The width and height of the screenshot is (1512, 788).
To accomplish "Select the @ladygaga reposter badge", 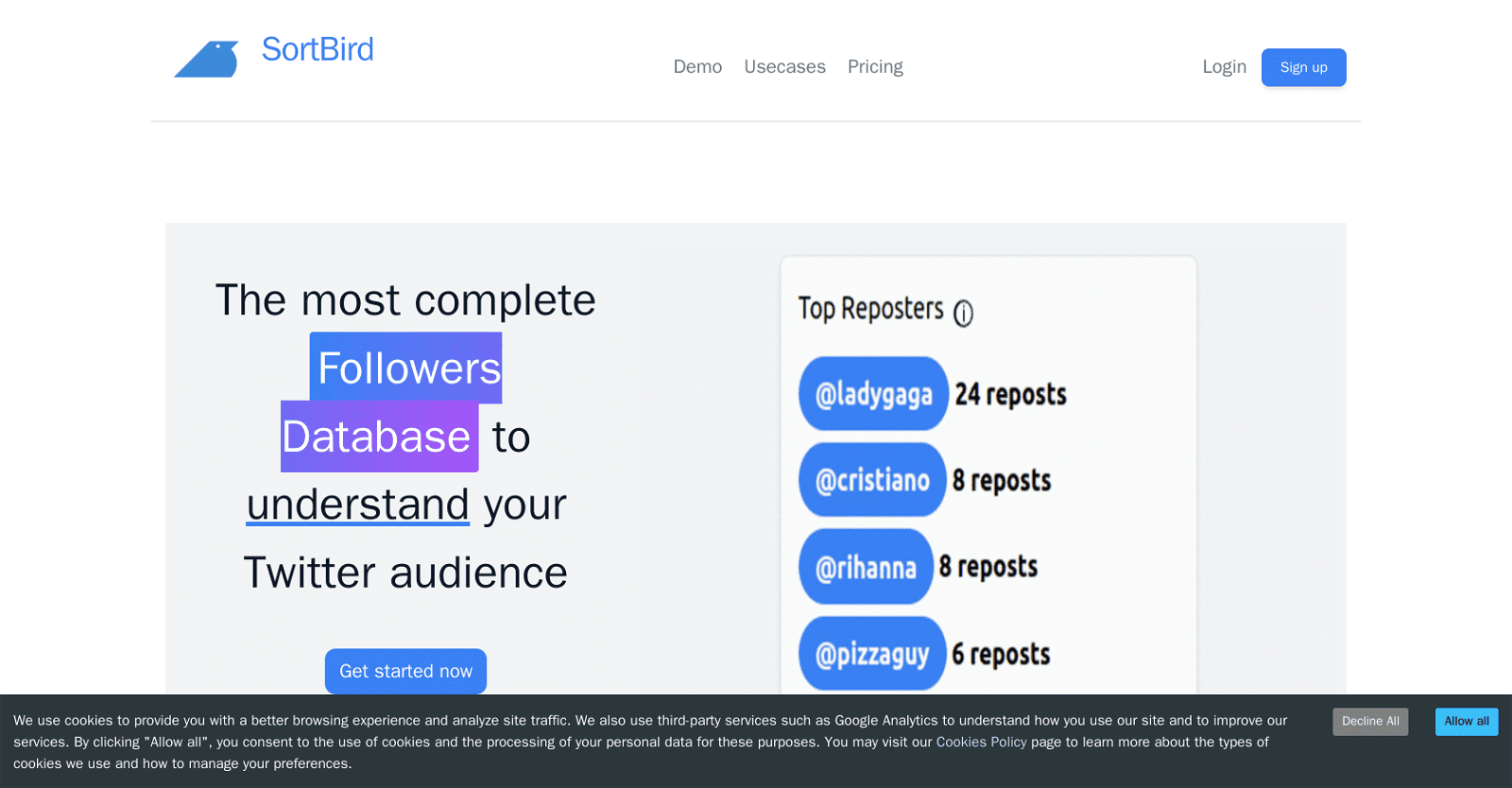I will (873, 394).
